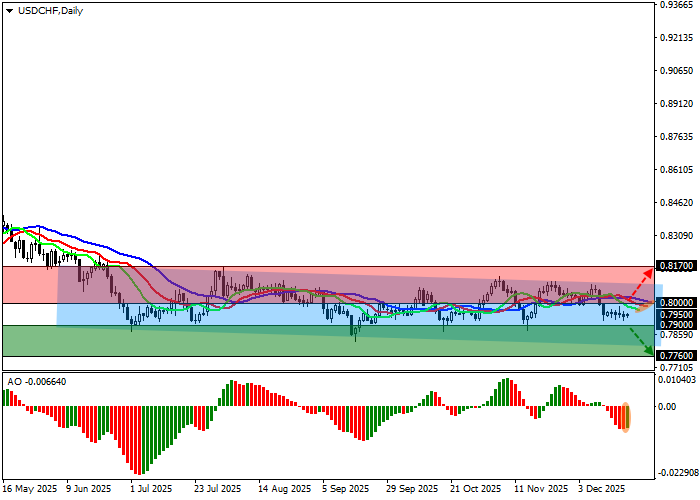This screenshot has width=700, height=500.
Task: Open the chart menu triangle beside USDCHF
Action: click(x=9, y=11)
